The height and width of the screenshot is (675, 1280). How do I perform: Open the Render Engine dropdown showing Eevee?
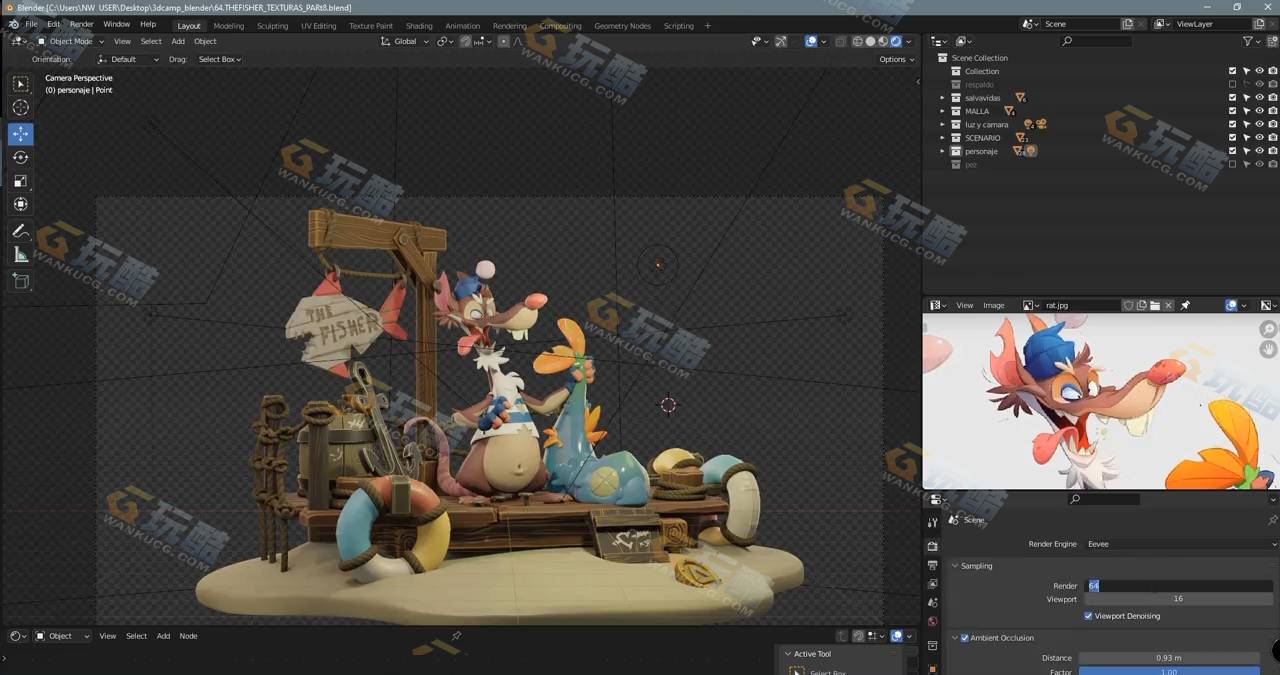pyautogui.click(x=1181, y=544)
